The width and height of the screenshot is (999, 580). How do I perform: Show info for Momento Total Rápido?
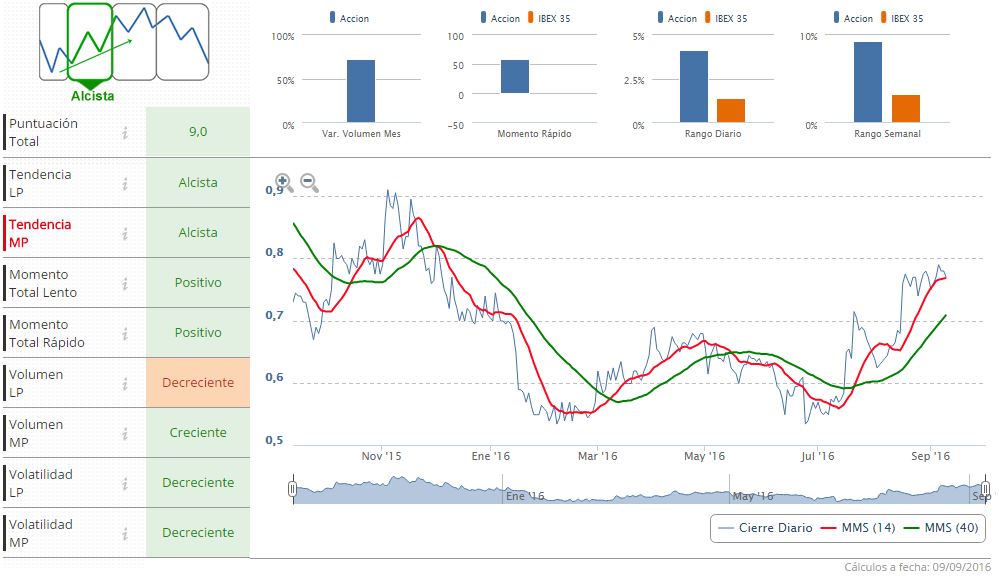tap(125, 333)
